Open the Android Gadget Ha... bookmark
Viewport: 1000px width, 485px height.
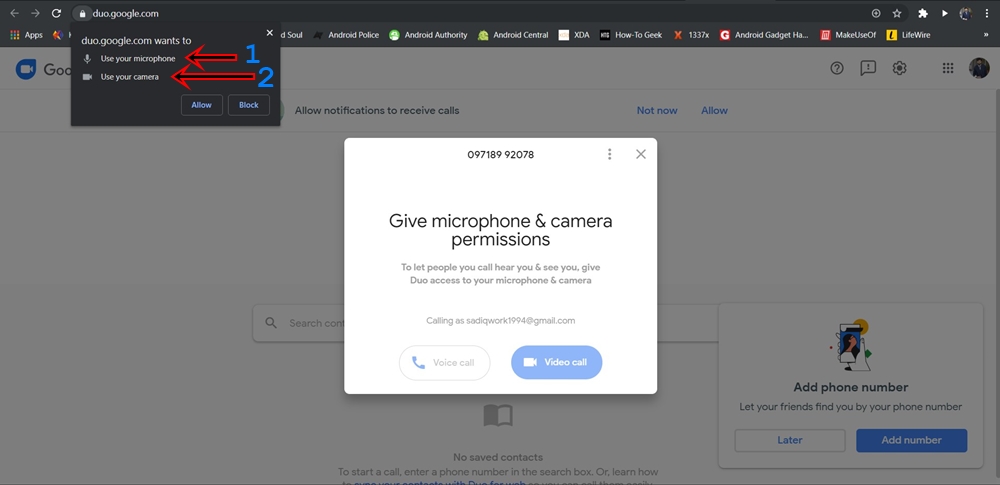[x=764, y=35]
